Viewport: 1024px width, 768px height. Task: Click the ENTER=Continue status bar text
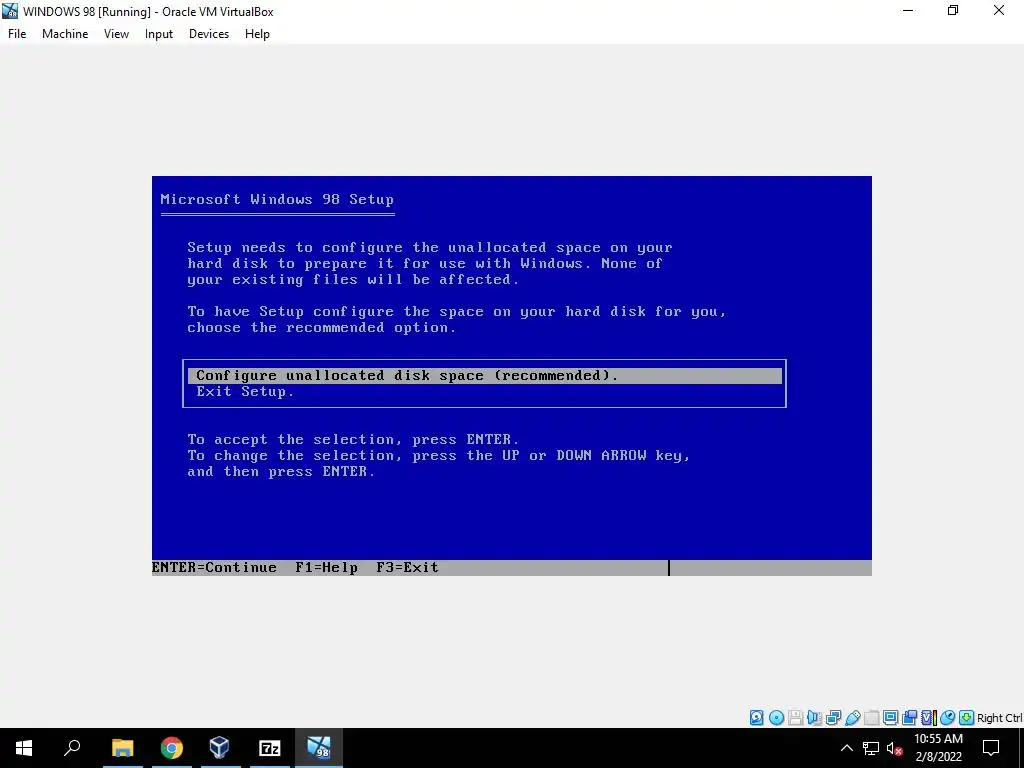click(x=214, y=568)
